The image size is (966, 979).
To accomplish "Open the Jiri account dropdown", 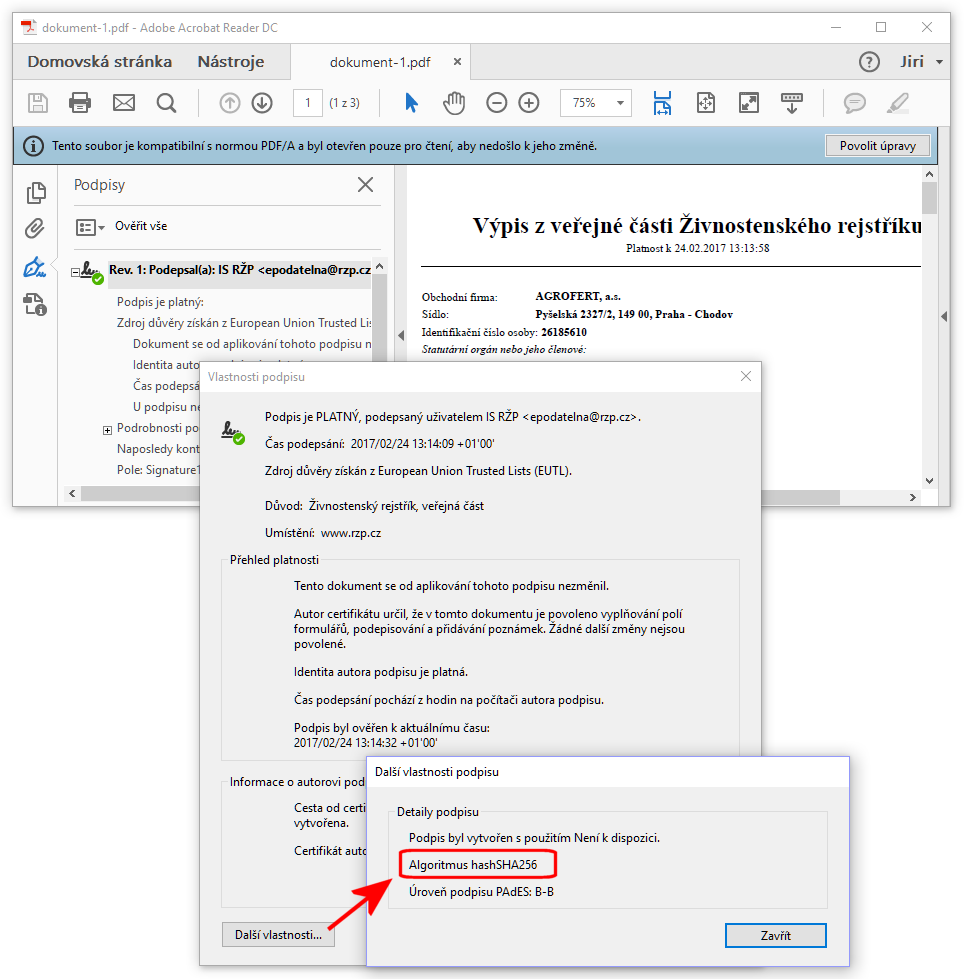I will pyautogui.click(x=939, y=62).
